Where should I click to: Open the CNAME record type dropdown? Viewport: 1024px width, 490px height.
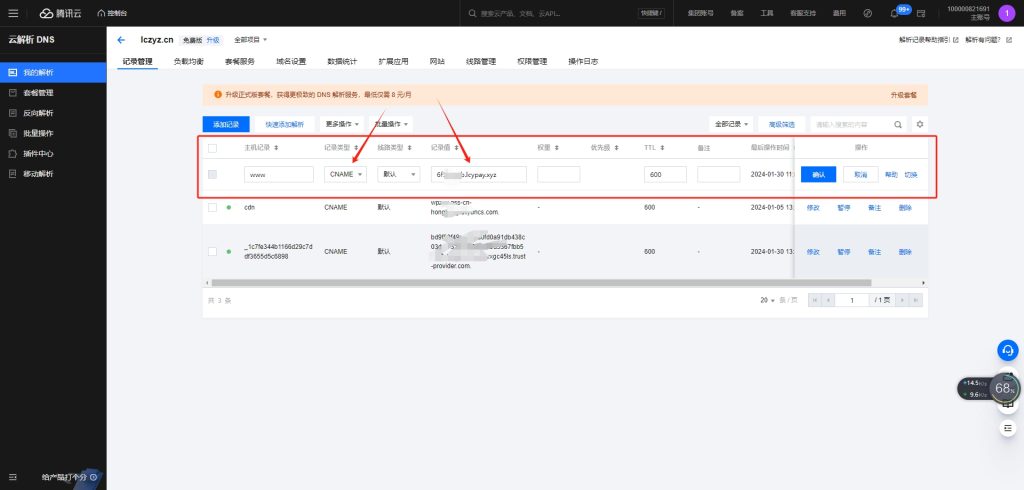point(345,174)
